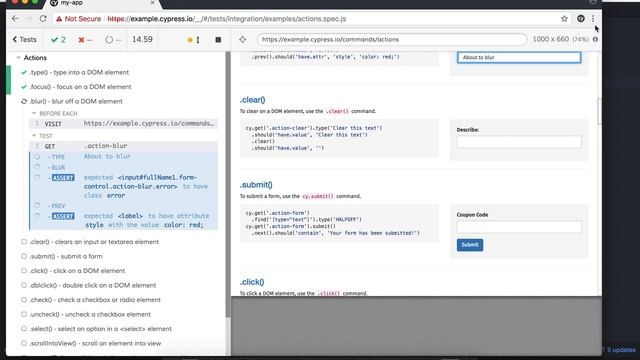Screen dimensions: 640x360
Task: Click the viewport info icon next to 74%
Action: pos(596,39)
